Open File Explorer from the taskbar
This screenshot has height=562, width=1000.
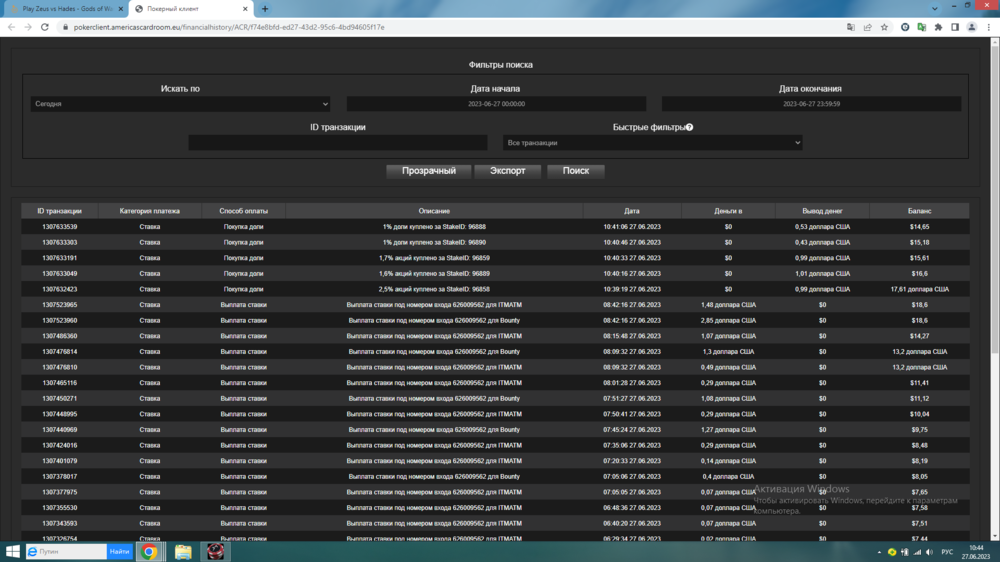[183, 552]
